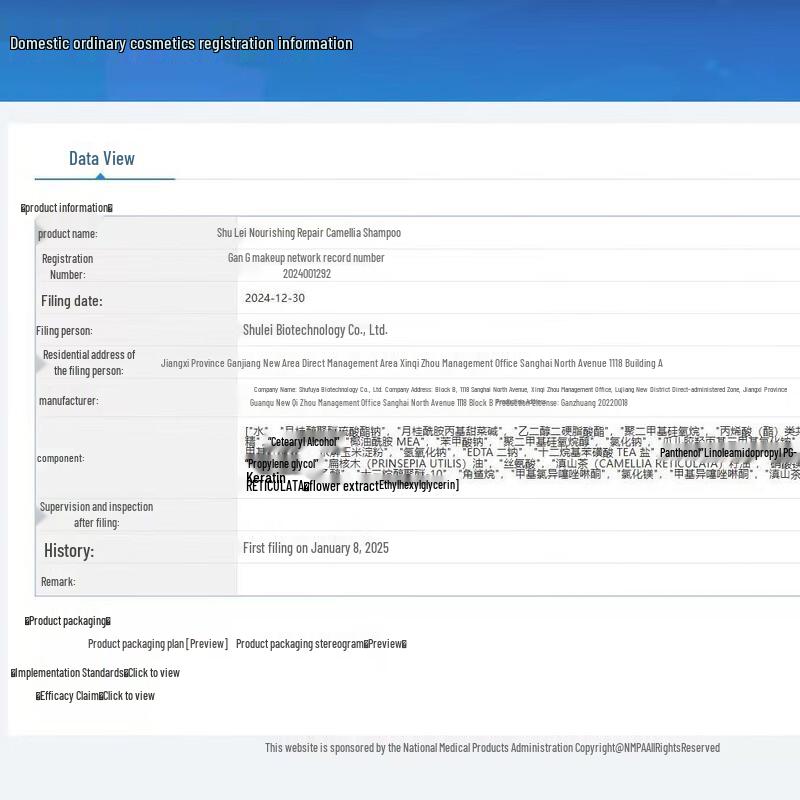
Task: Click to view the Efficacy Claim
Action: (x=127, y=696)
